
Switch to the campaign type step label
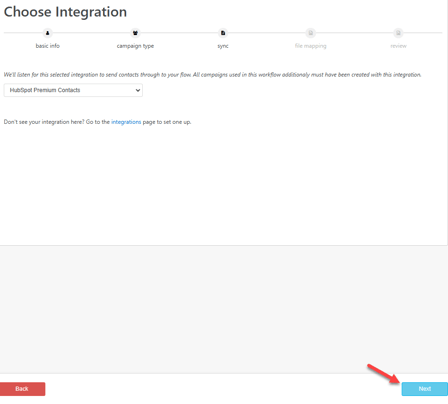[135, 46]
